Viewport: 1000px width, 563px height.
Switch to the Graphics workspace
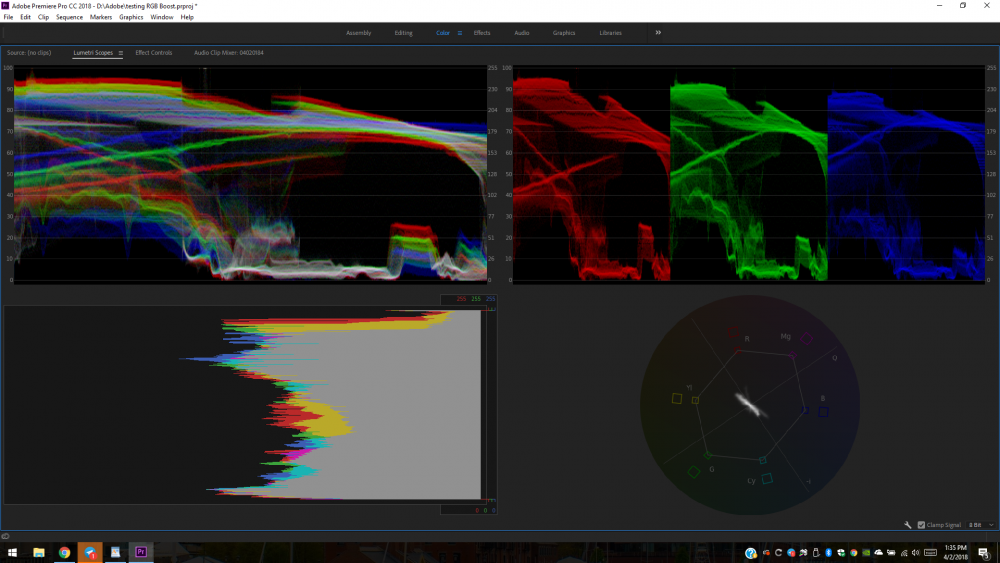click(564, 33)
